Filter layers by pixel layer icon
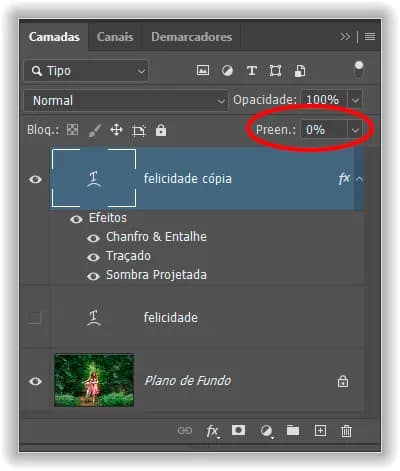The image size is (400, 471). pyautogui.click(x=203, y=70)
